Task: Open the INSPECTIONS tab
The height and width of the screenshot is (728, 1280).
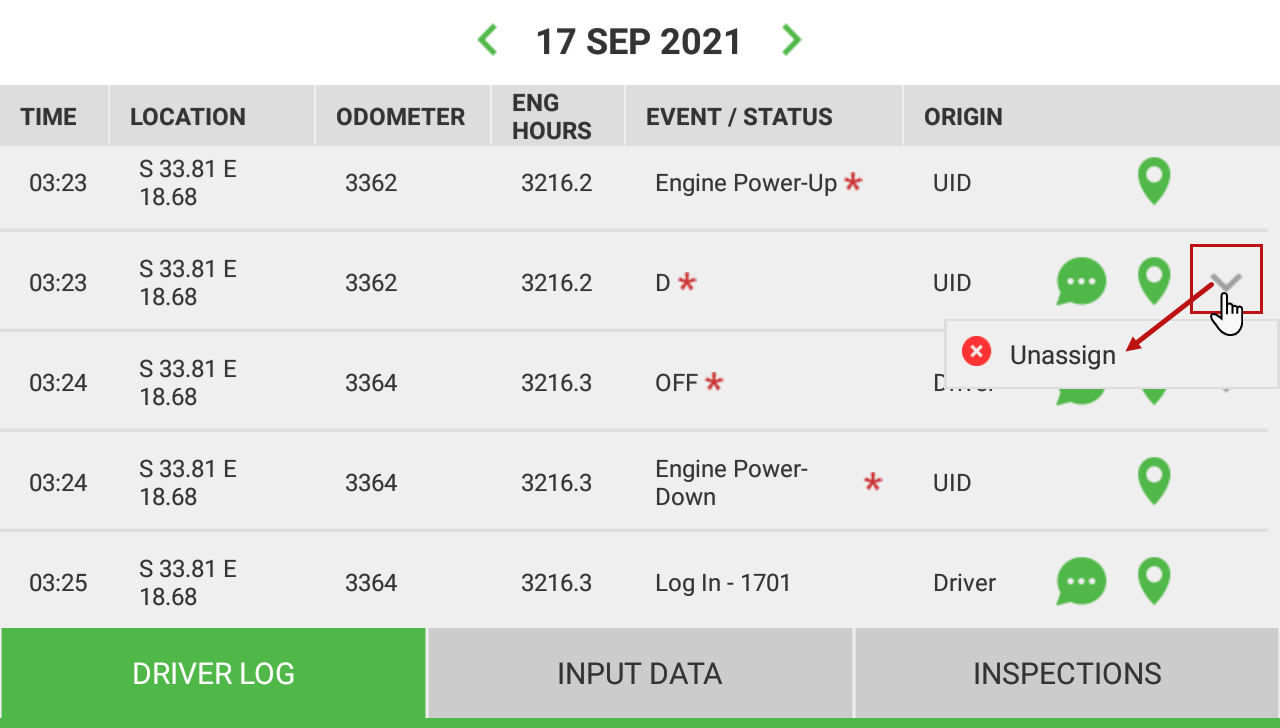Action: pyautogui.click(x=1067, y=673)
